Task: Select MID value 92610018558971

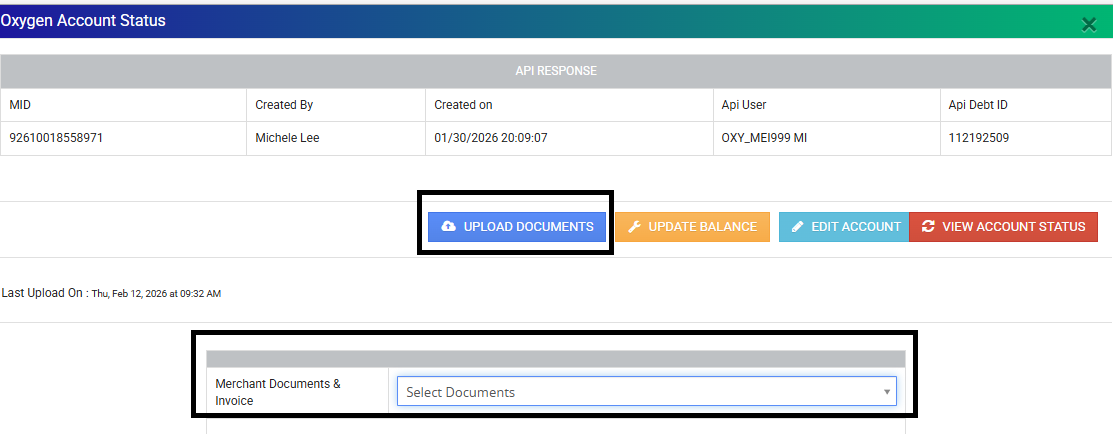Action: [56, 138]
